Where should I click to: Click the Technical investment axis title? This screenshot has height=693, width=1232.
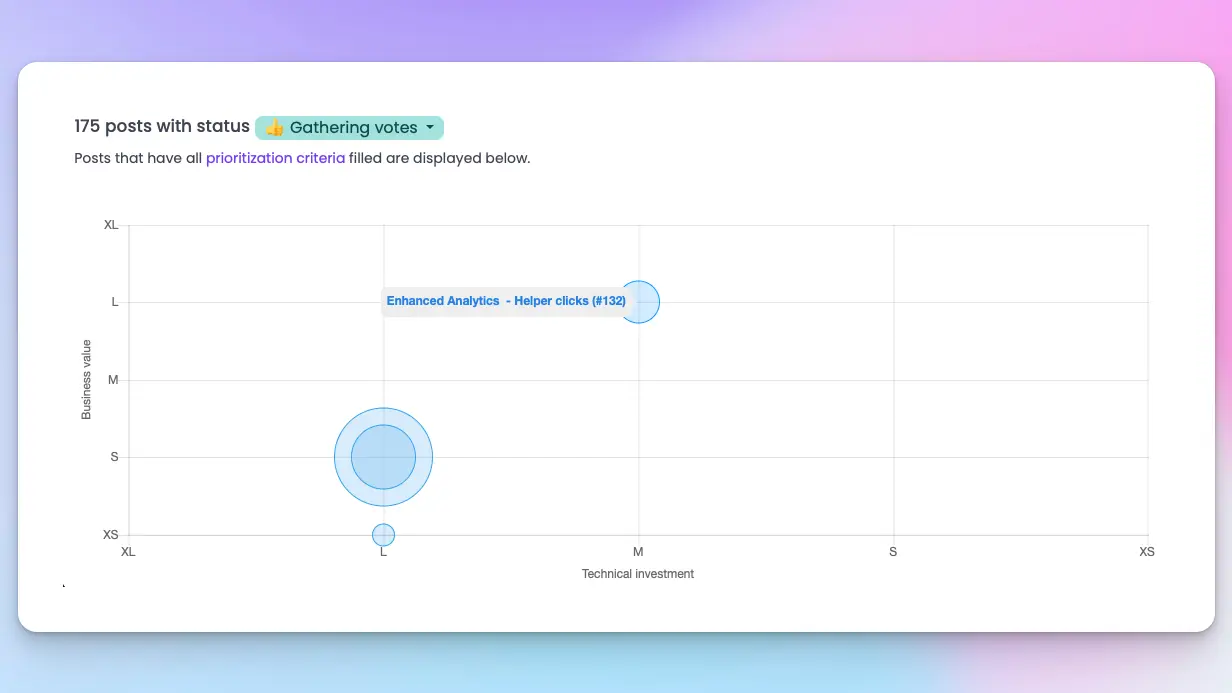(x=638, y=574)
